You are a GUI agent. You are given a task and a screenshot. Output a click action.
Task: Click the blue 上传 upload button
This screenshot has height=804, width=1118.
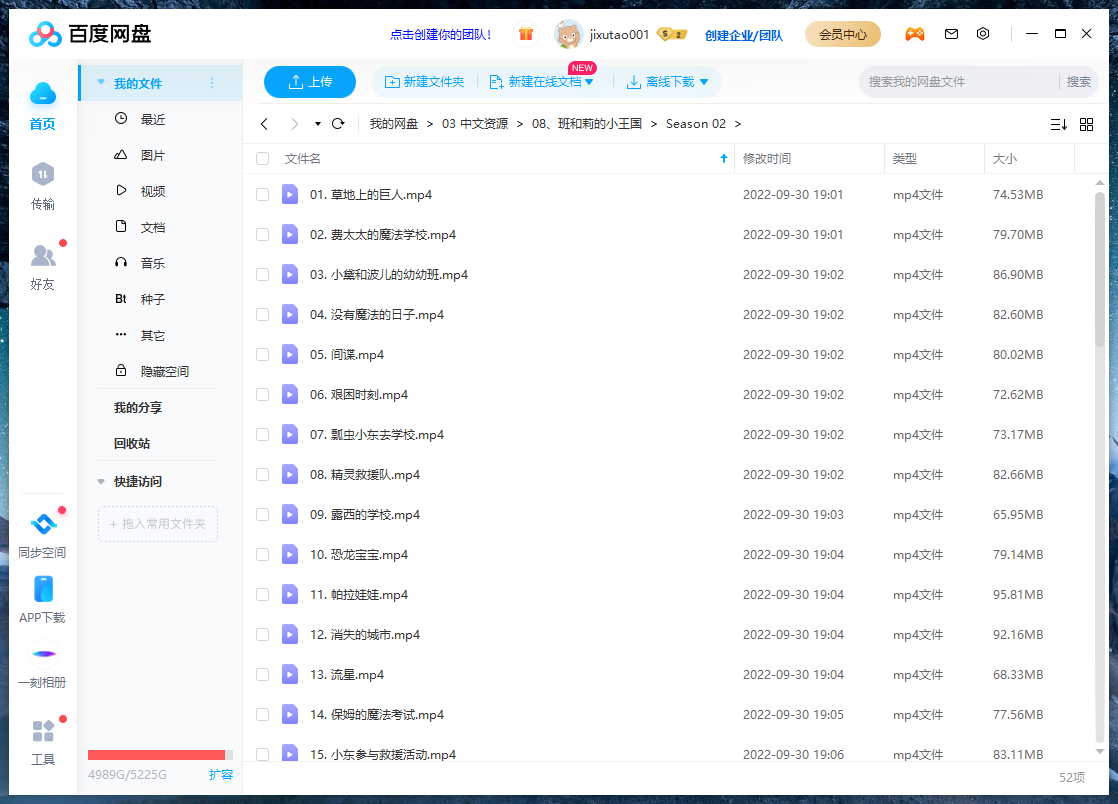(x=310, y=82)
